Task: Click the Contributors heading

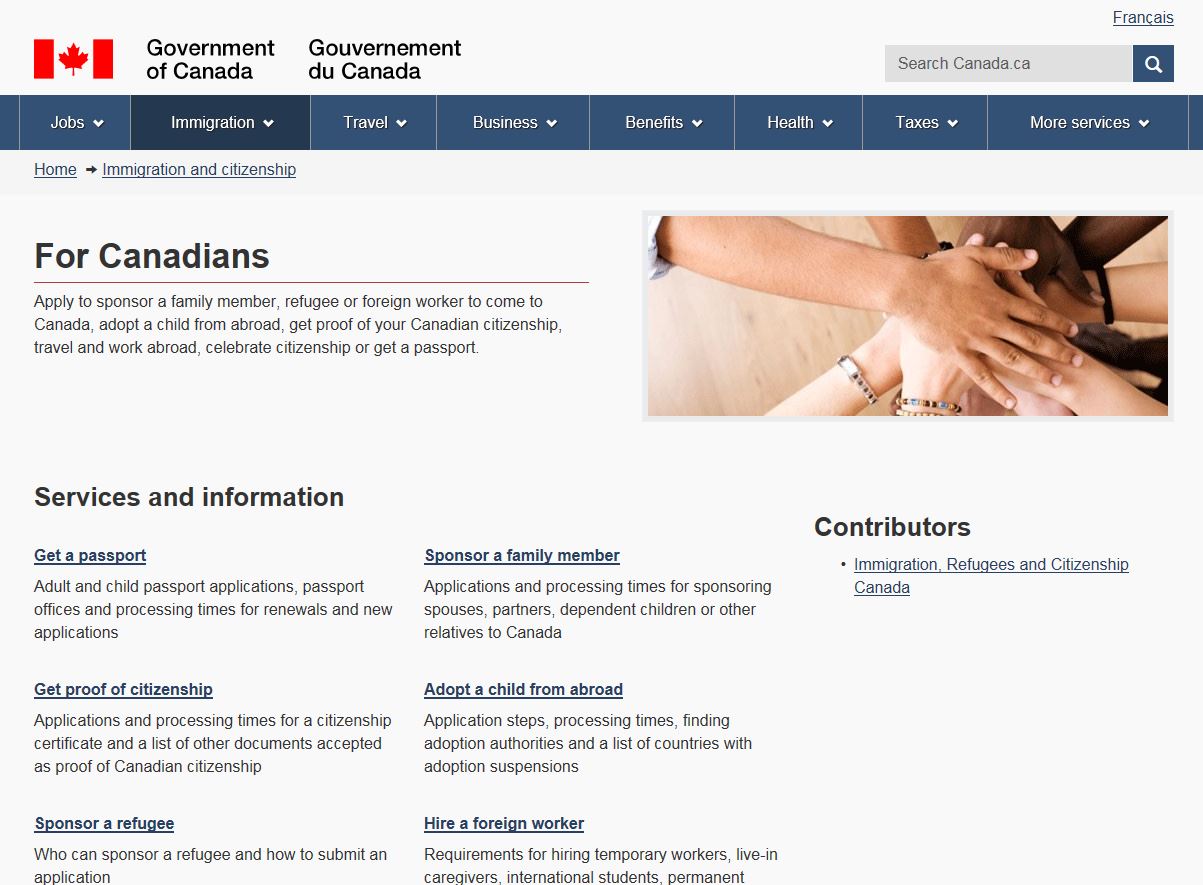Action: tap(892, 527)
